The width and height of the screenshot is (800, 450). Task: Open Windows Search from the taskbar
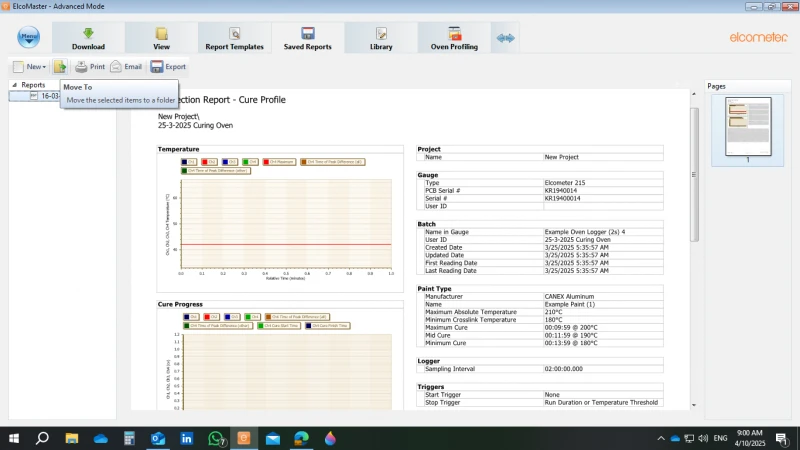click(x=42, y=438)
